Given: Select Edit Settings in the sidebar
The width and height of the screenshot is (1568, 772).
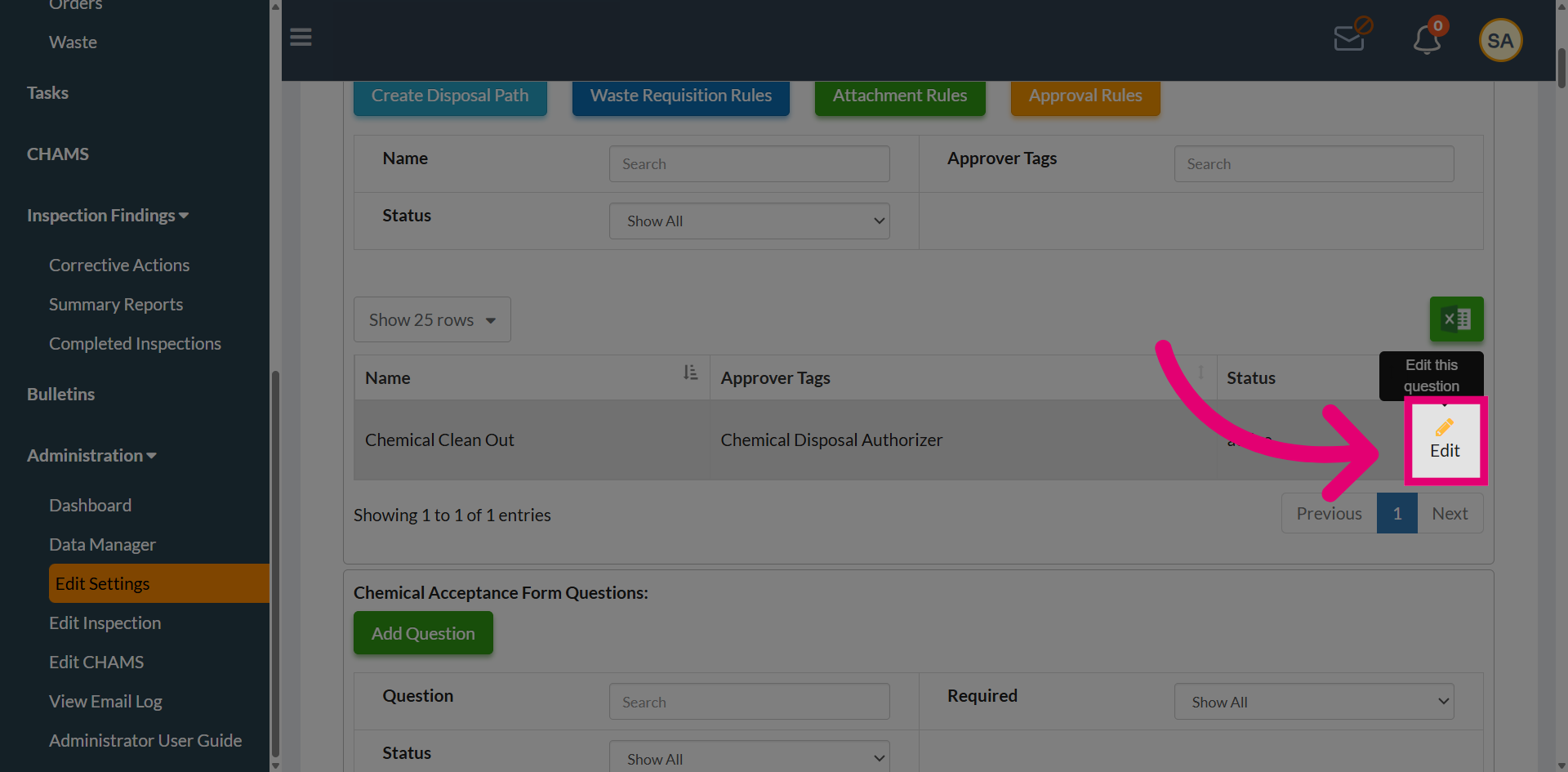Looking at the screenshot, I should pyautogui.click(x=158, y=583).
